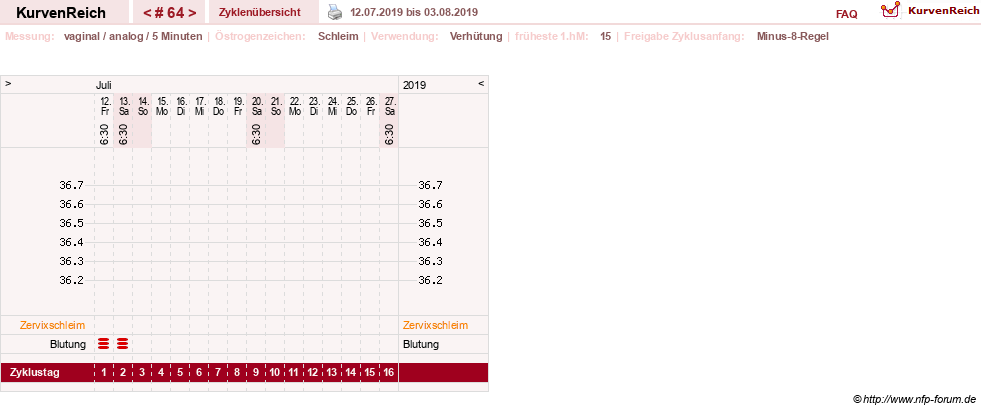Image resolution: width=981 pixels, height=411 pixels.
Task: Select the 'Minus-8-Regel' value
Action: [793, 36]
